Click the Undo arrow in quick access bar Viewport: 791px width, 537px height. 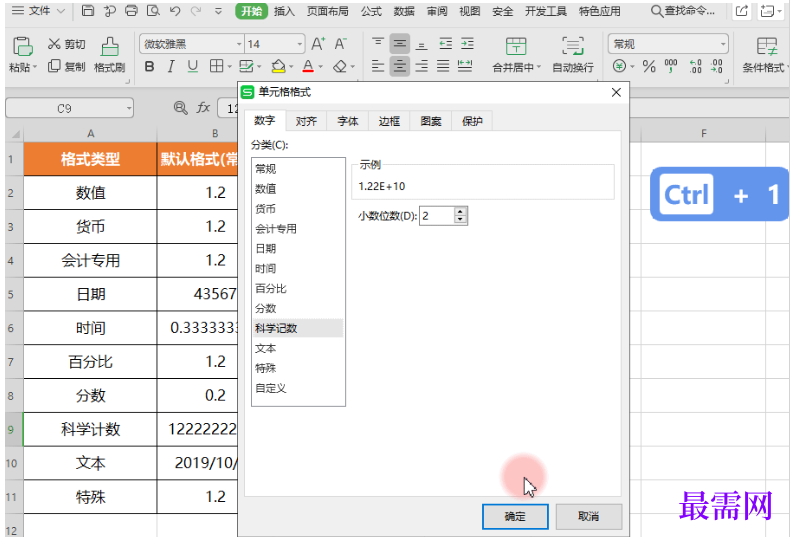point(175,11)
